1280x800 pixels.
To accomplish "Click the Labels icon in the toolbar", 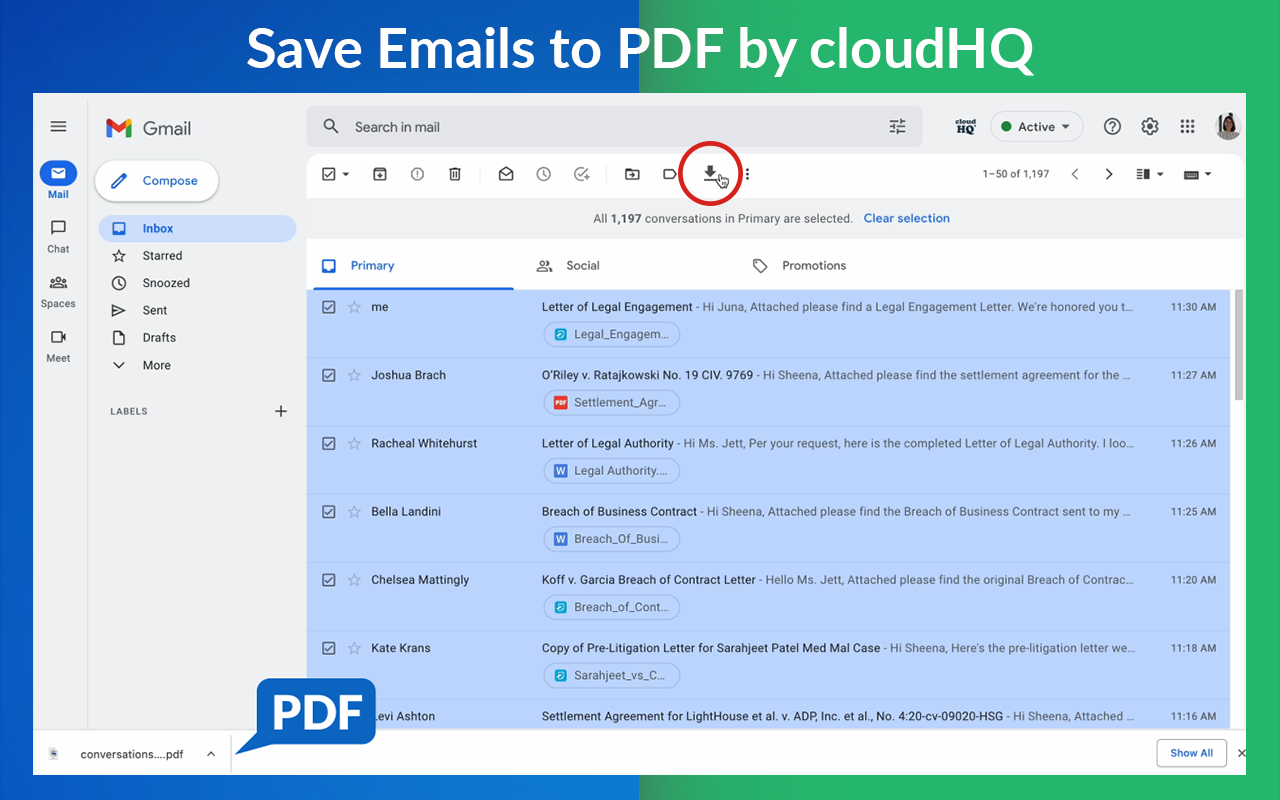I will tap(669, 173).
